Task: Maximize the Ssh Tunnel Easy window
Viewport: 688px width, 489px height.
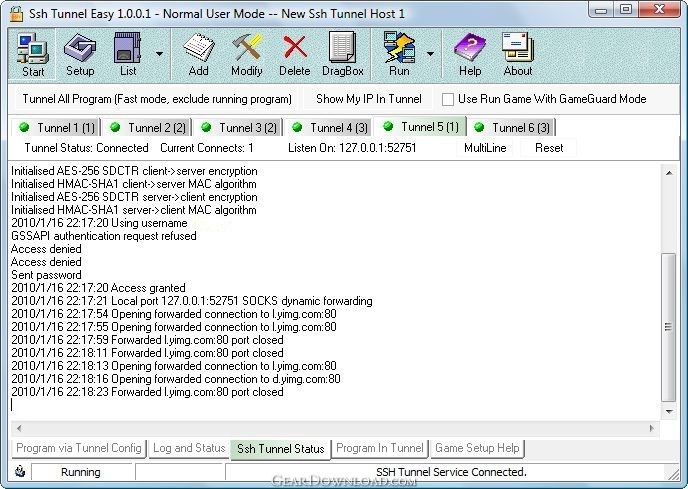Action: 626,10
